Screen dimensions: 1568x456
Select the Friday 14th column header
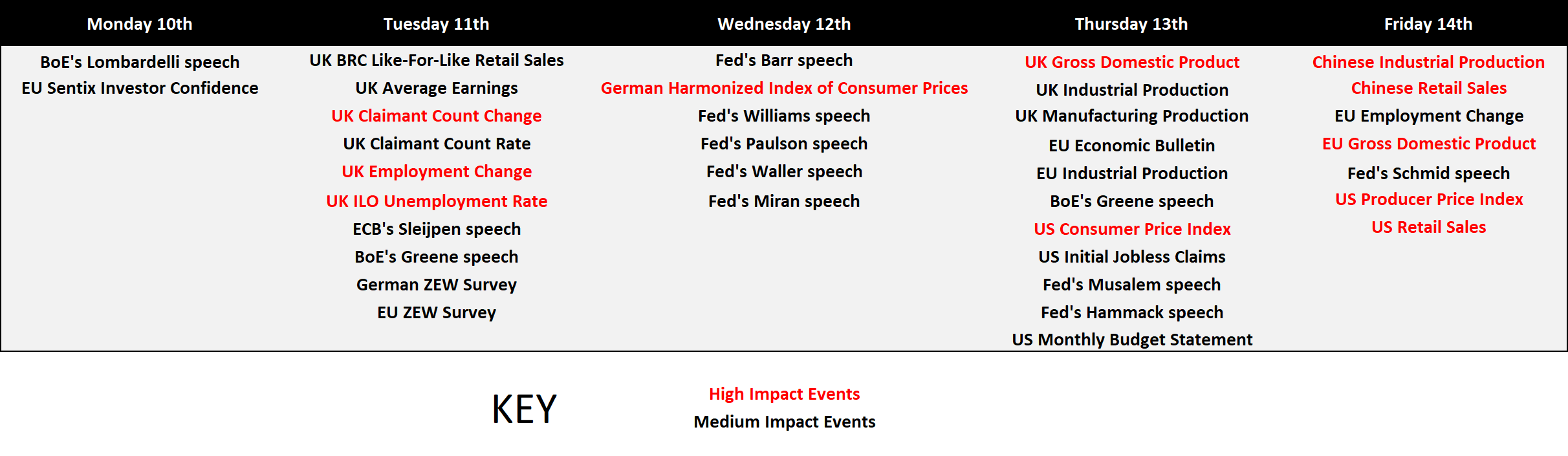pos(1428,24)
